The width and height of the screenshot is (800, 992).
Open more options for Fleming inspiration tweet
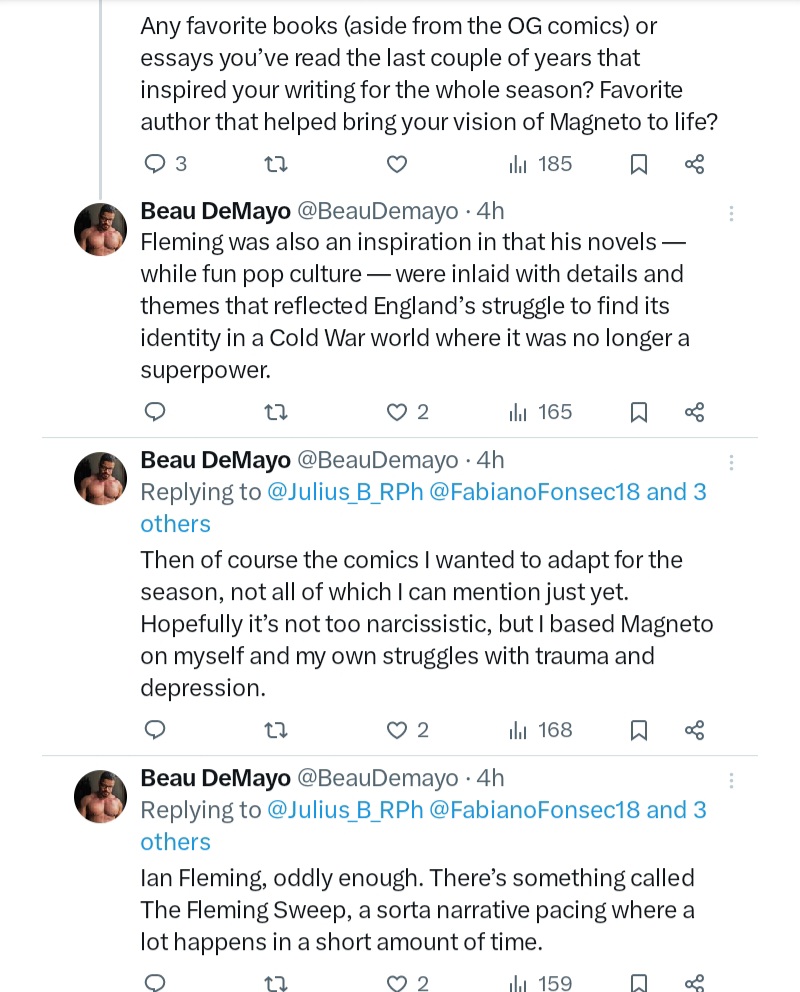click(x=731, y=213)
